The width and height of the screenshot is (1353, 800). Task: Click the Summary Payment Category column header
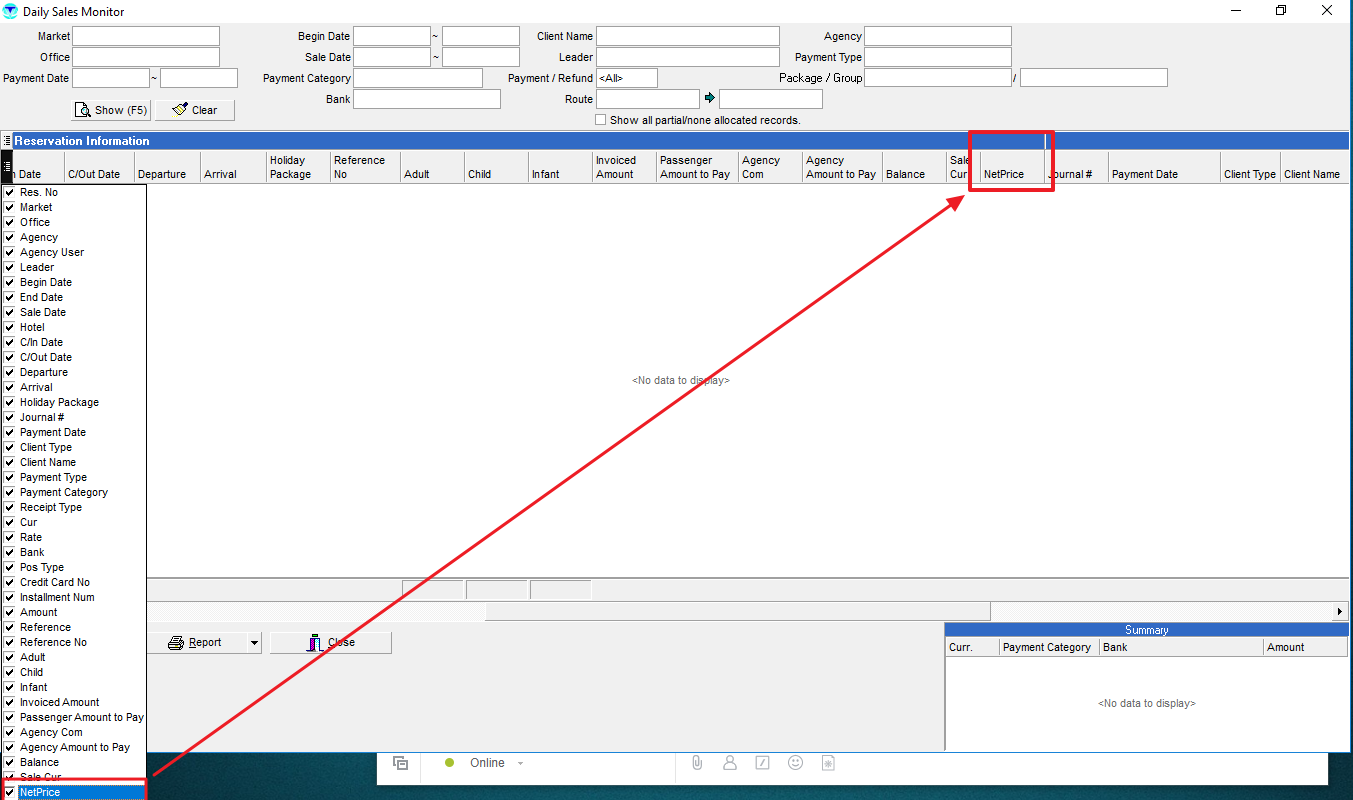click(1049, 647)
